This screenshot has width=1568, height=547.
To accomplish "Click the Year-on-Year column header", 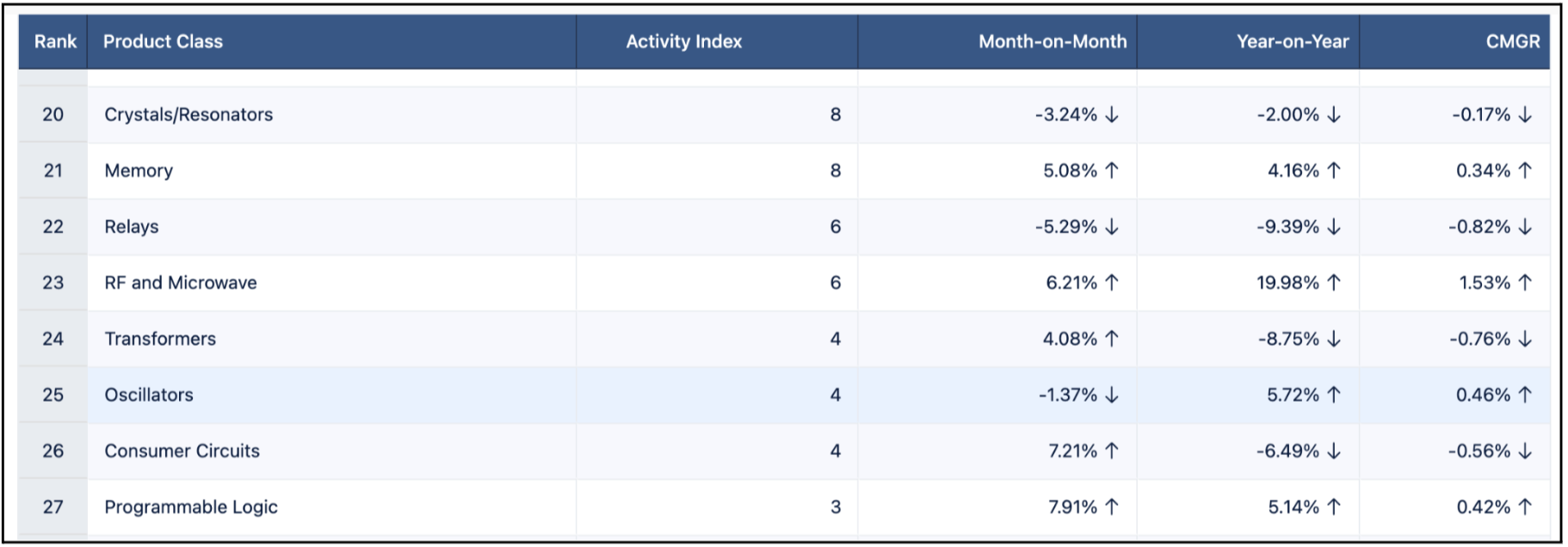I will pyautogui.click(x=1292, y=41).
